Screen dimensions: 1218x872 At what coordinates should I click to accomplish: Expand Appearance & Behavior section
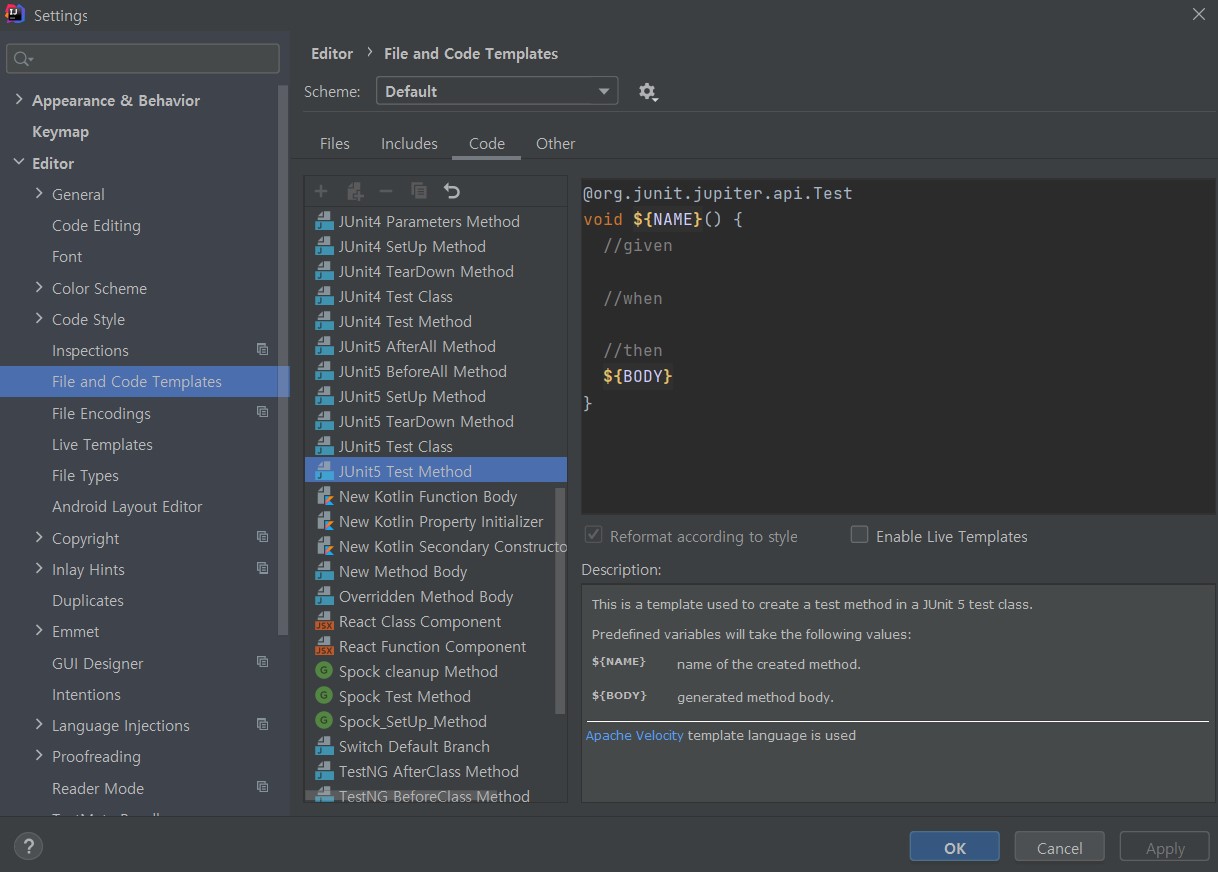point(19,100)
